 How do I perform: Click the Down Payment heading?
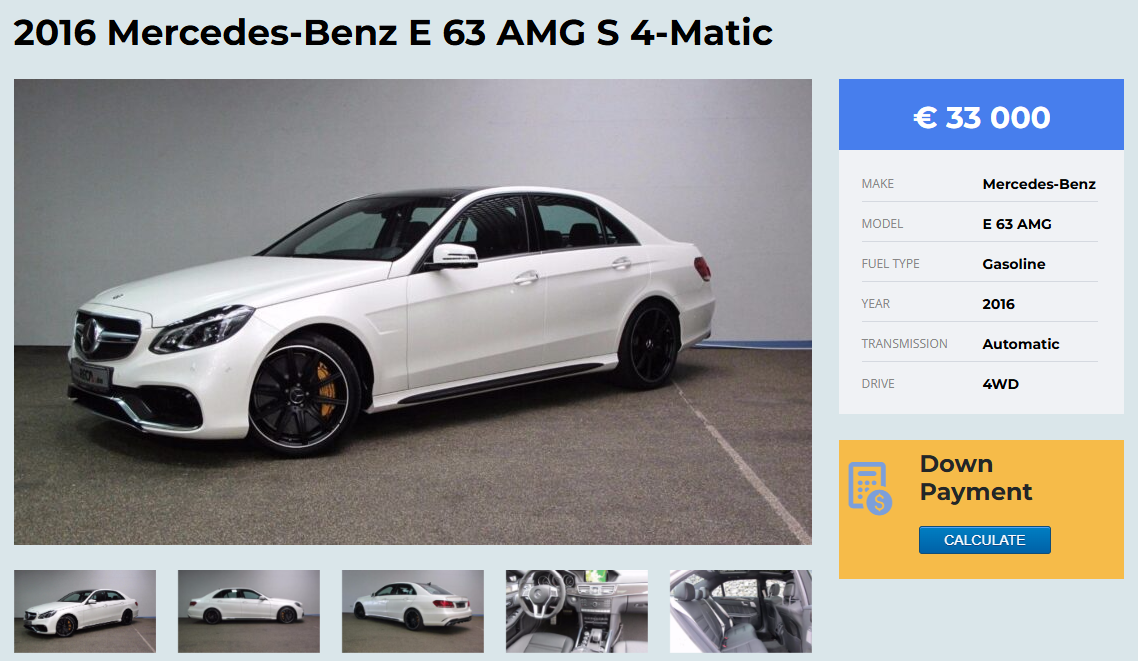[x=975, y=477]
